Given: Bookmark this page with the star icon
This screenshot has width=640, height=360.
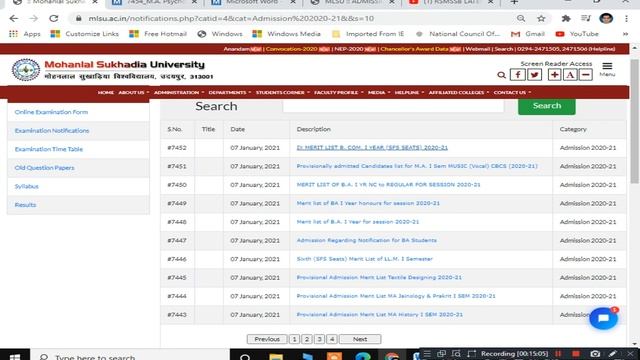Looking at the screenshot, I should pyautogui.click(x=541, y=18).
